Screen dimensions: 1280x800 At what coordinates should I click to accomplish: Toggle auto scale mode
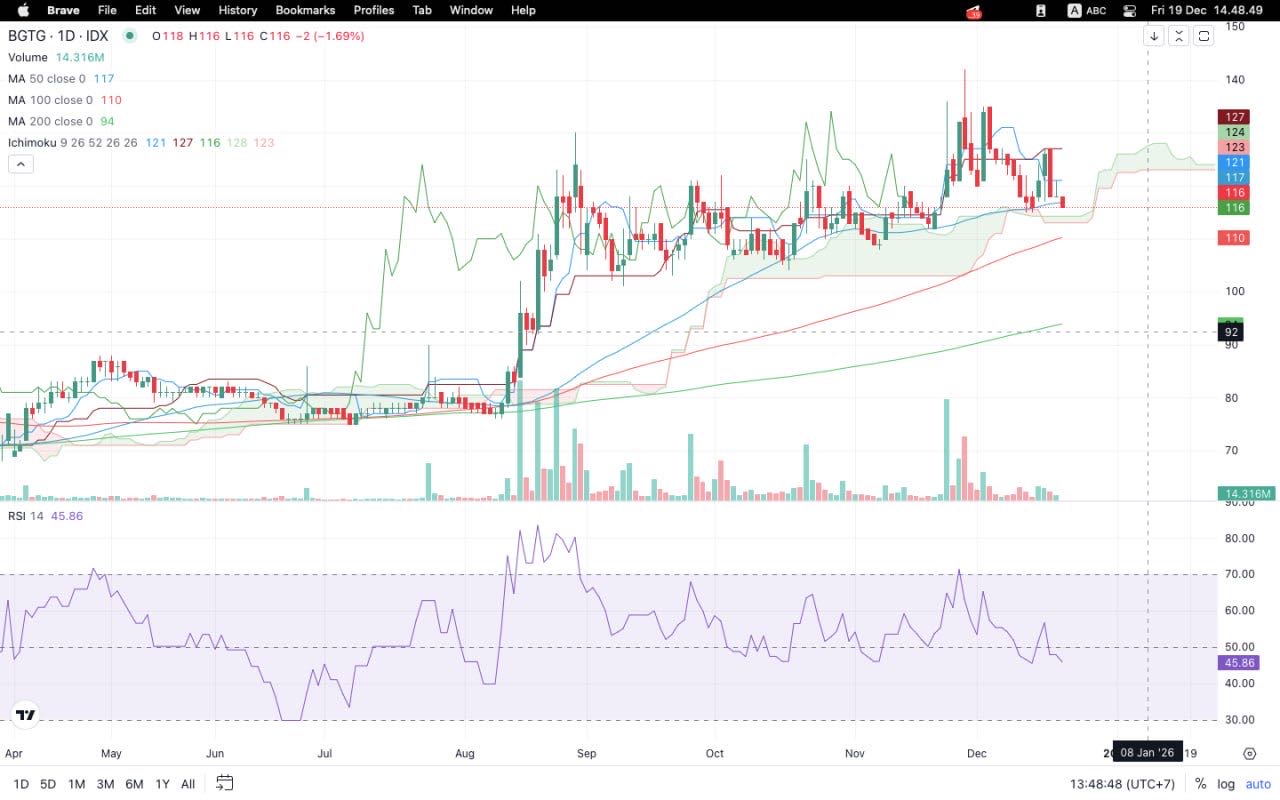tap(1257, 783)
